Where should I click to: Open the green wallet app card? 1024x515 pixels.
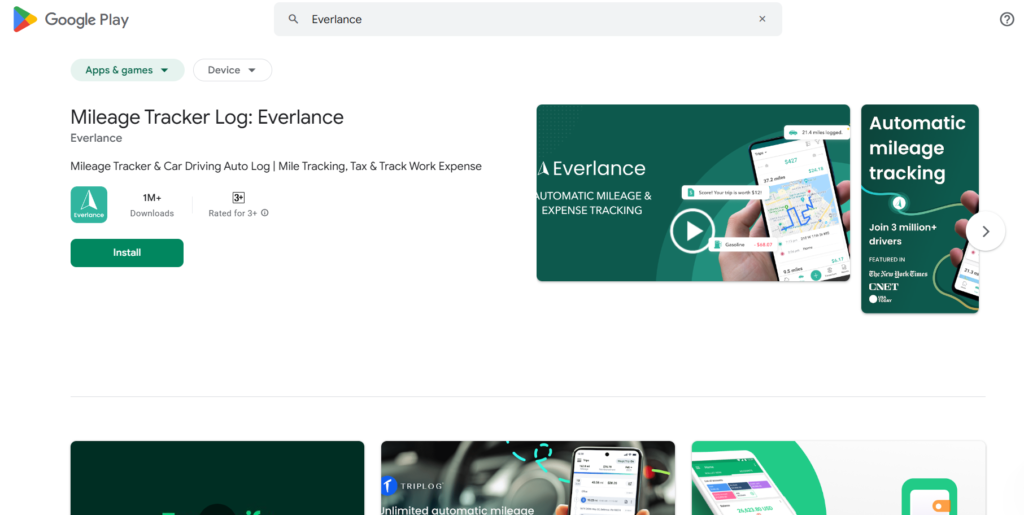(x=839, y=478)
